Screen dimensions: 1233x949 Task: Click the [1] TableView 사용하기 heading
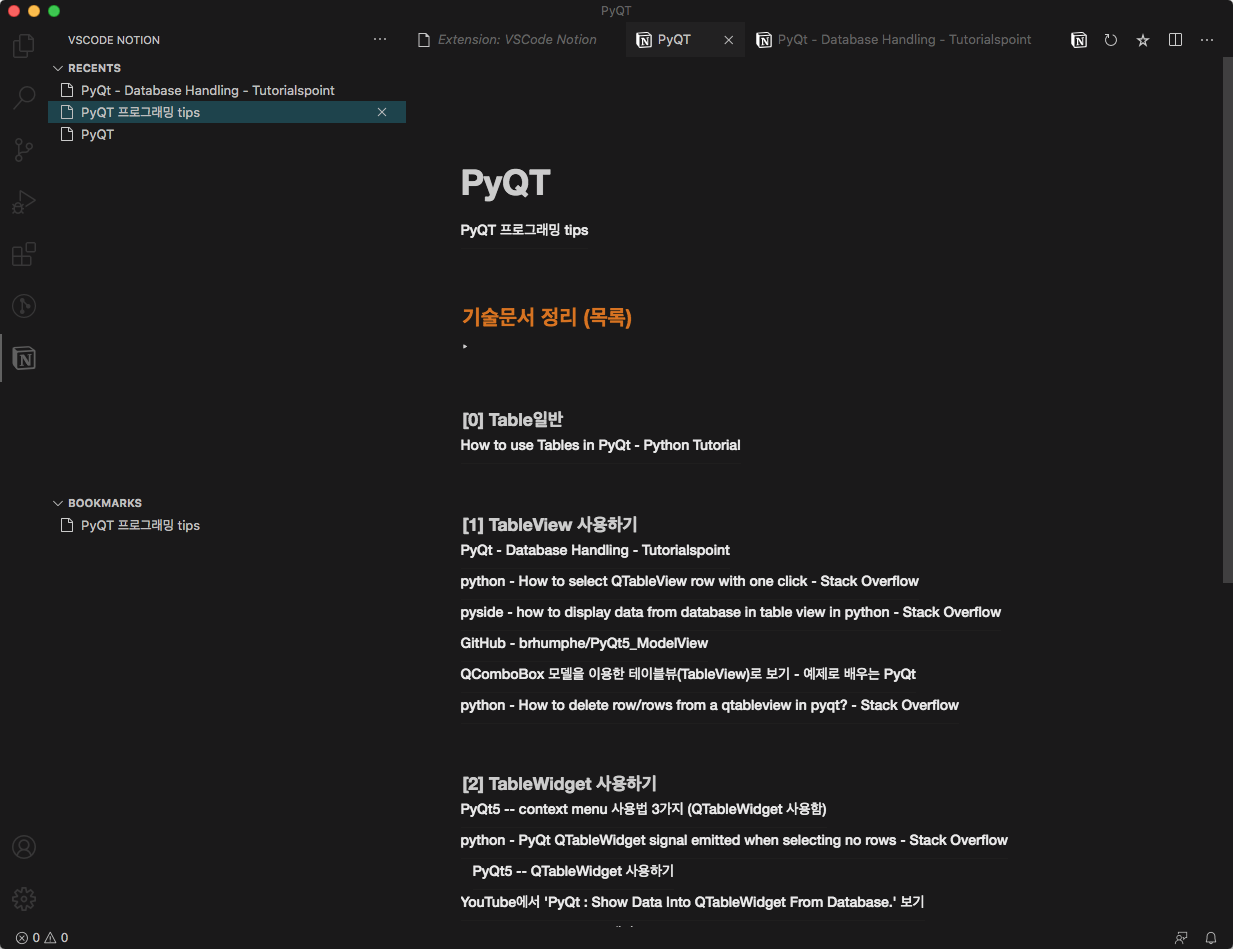[550, 525]
